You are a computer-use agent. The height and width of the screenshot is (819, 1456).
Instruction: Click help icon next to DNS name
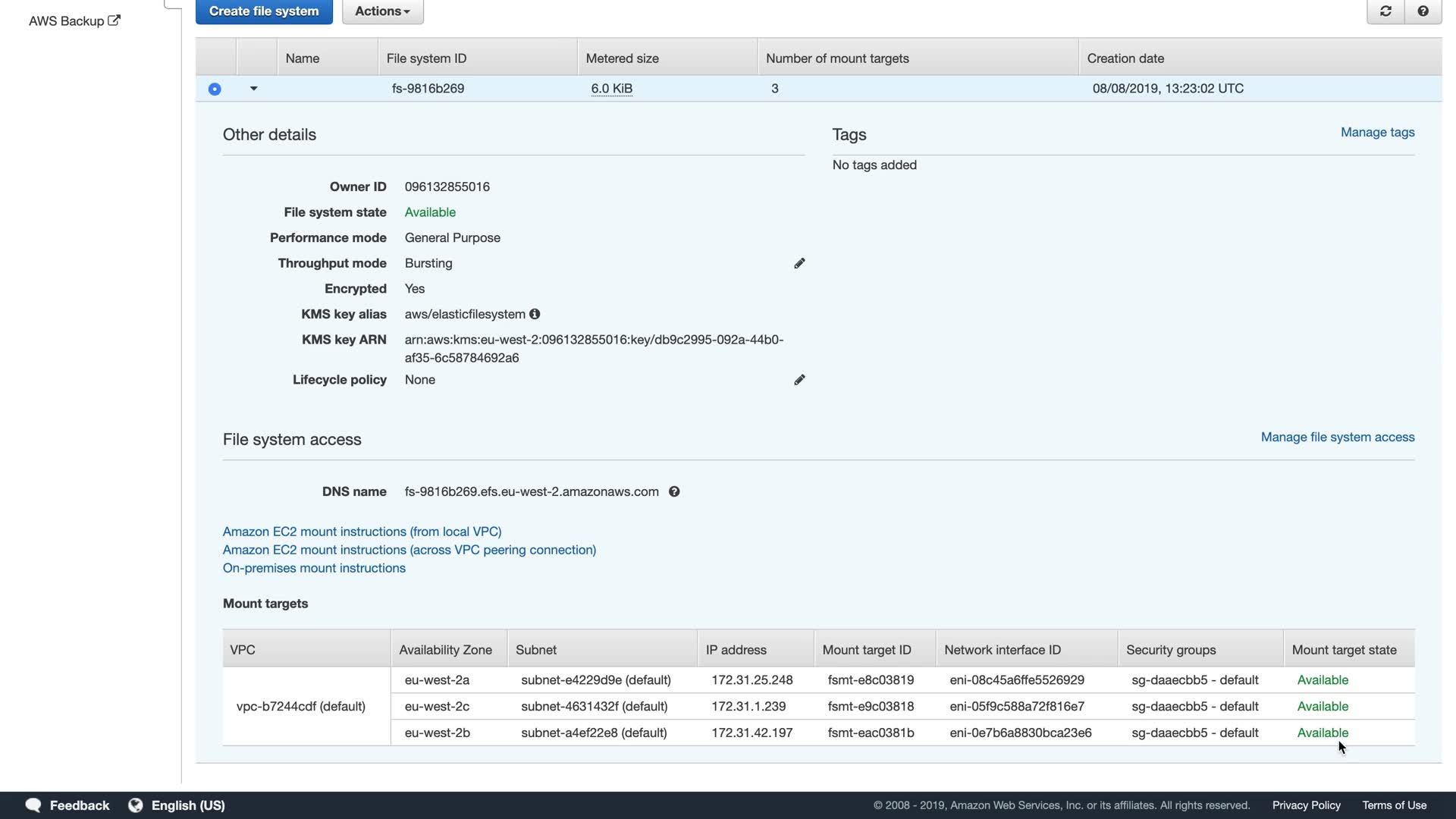[x=674, y=492]
